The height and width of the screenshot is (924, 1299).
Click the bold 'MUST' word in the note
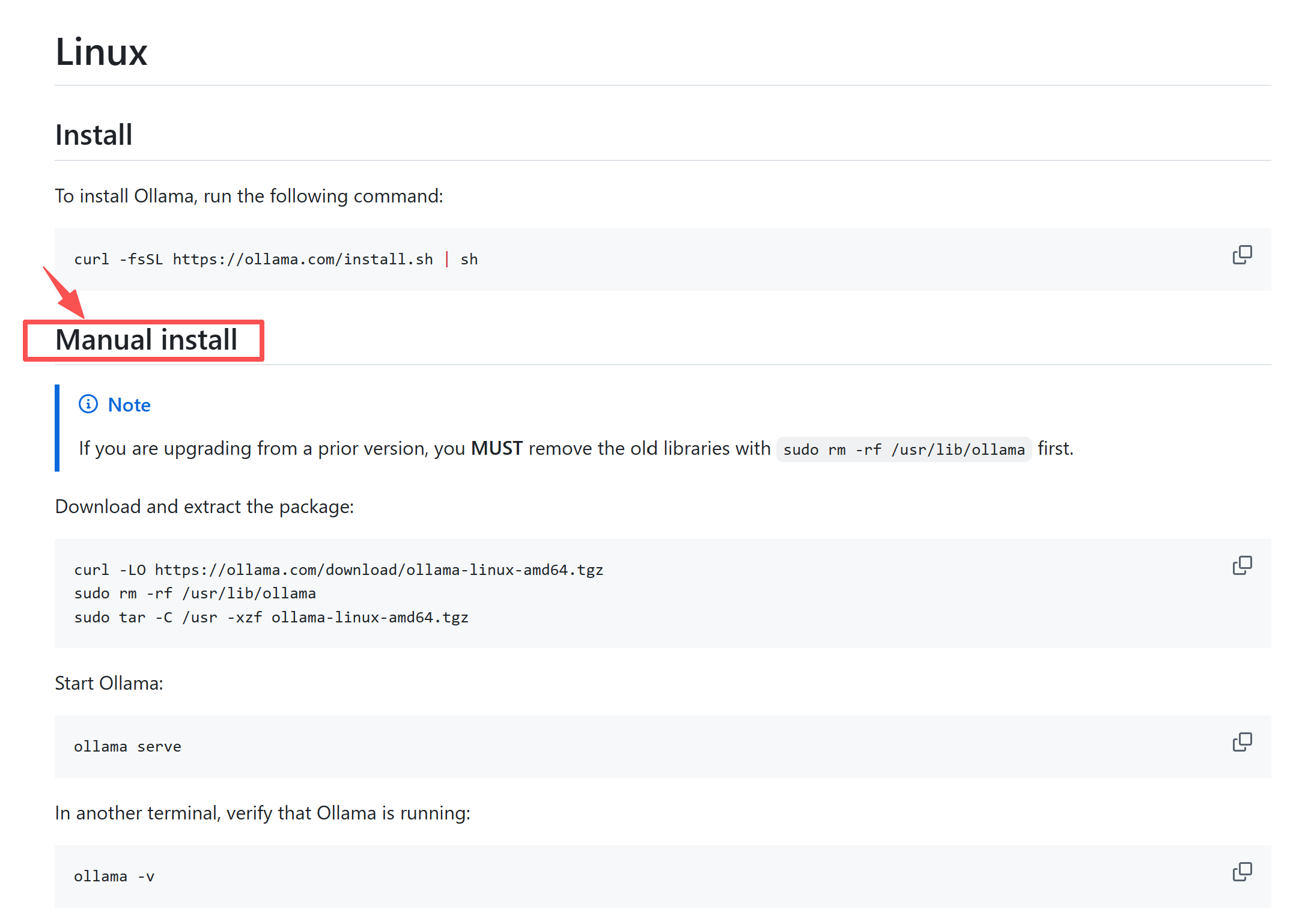(496, 449)
